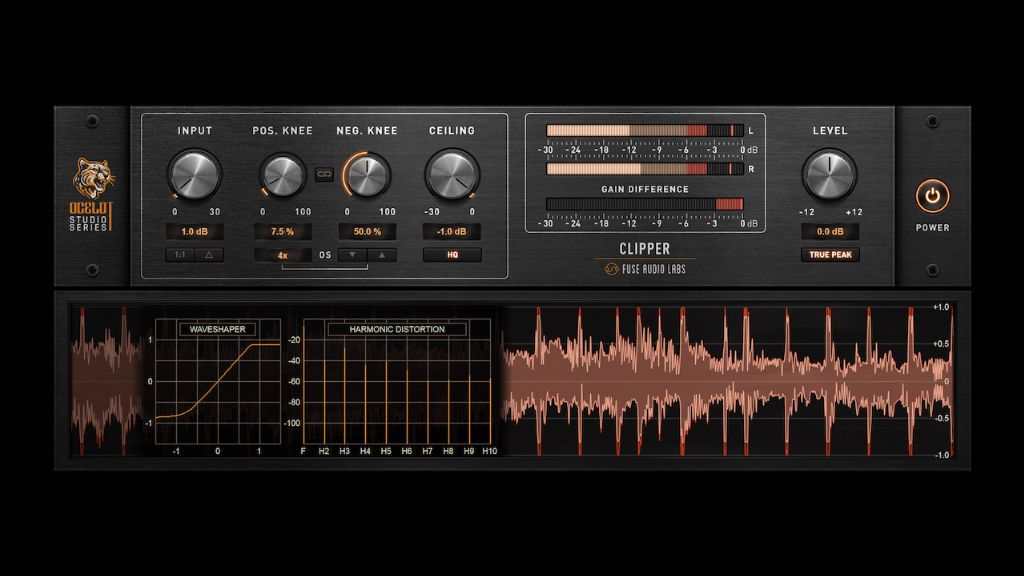Toggle the 1:1 gain match button

180,255
